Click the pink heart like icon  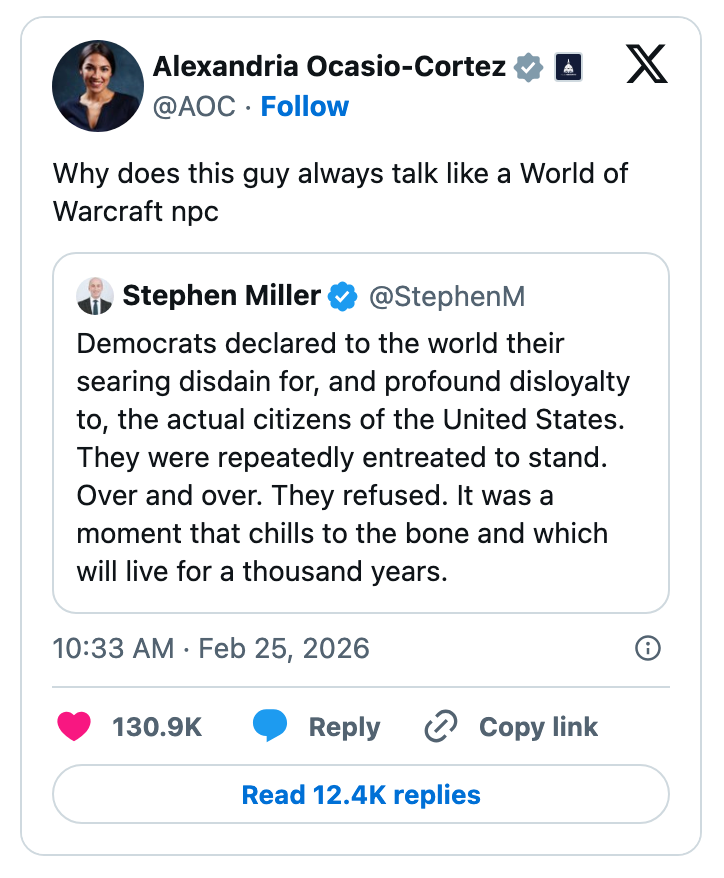tap(75, 727)
